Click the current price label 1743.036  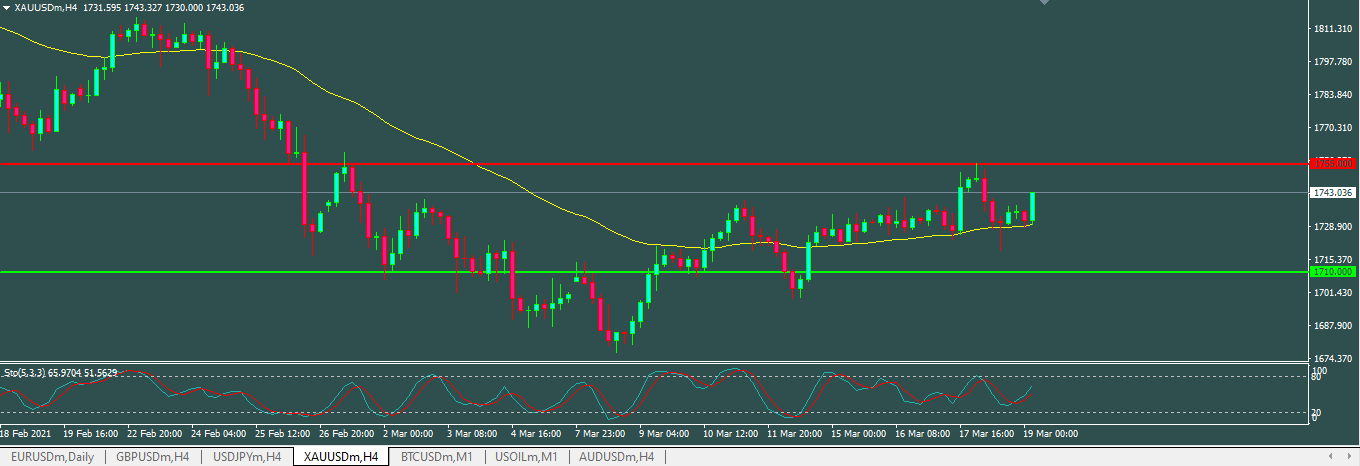pyautogui.click(x=1332, y=192)
